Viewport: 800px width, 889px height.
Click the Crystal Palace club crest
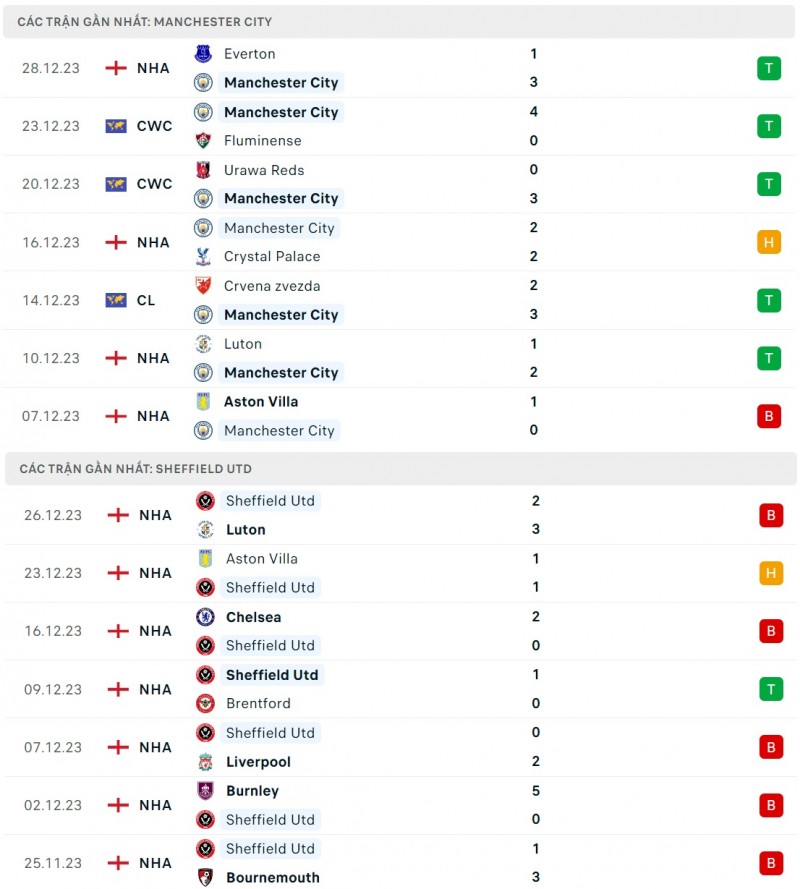pyautogui.click(x=203, y=257)
